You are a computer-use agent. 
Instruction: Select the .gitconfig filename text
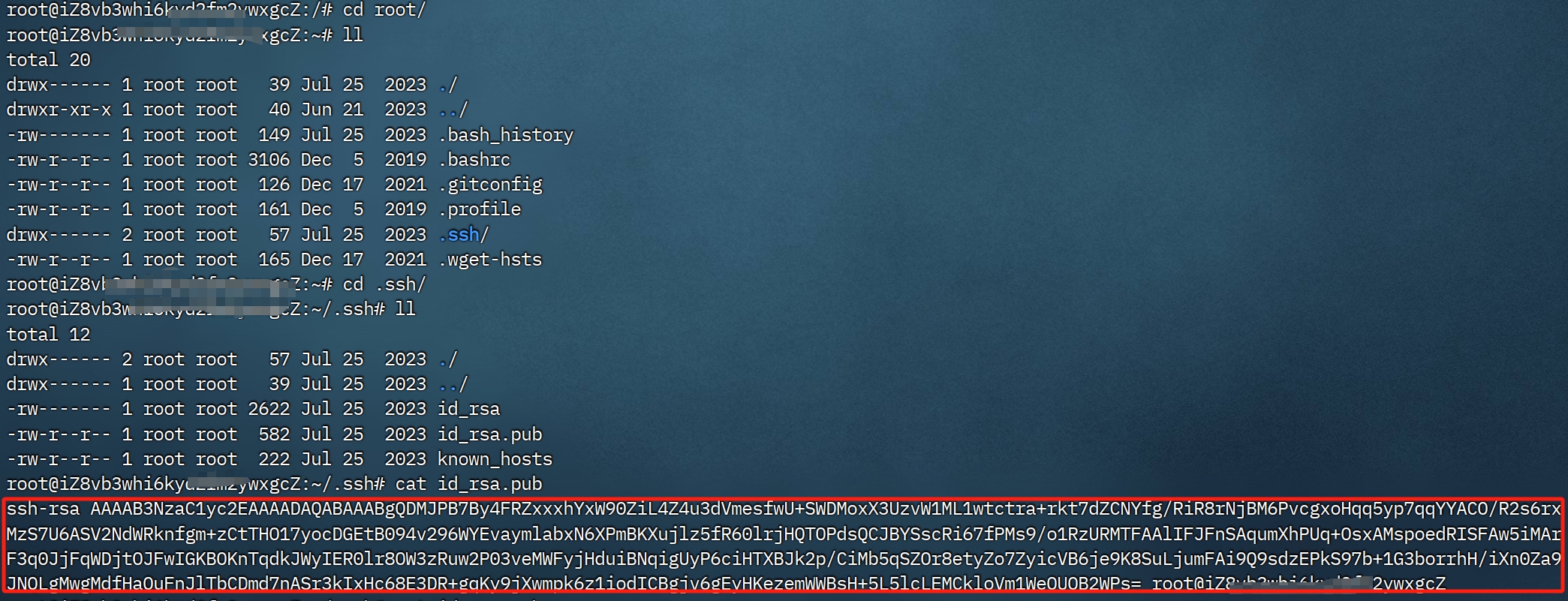pyautogui.click(x=490, y=185)
